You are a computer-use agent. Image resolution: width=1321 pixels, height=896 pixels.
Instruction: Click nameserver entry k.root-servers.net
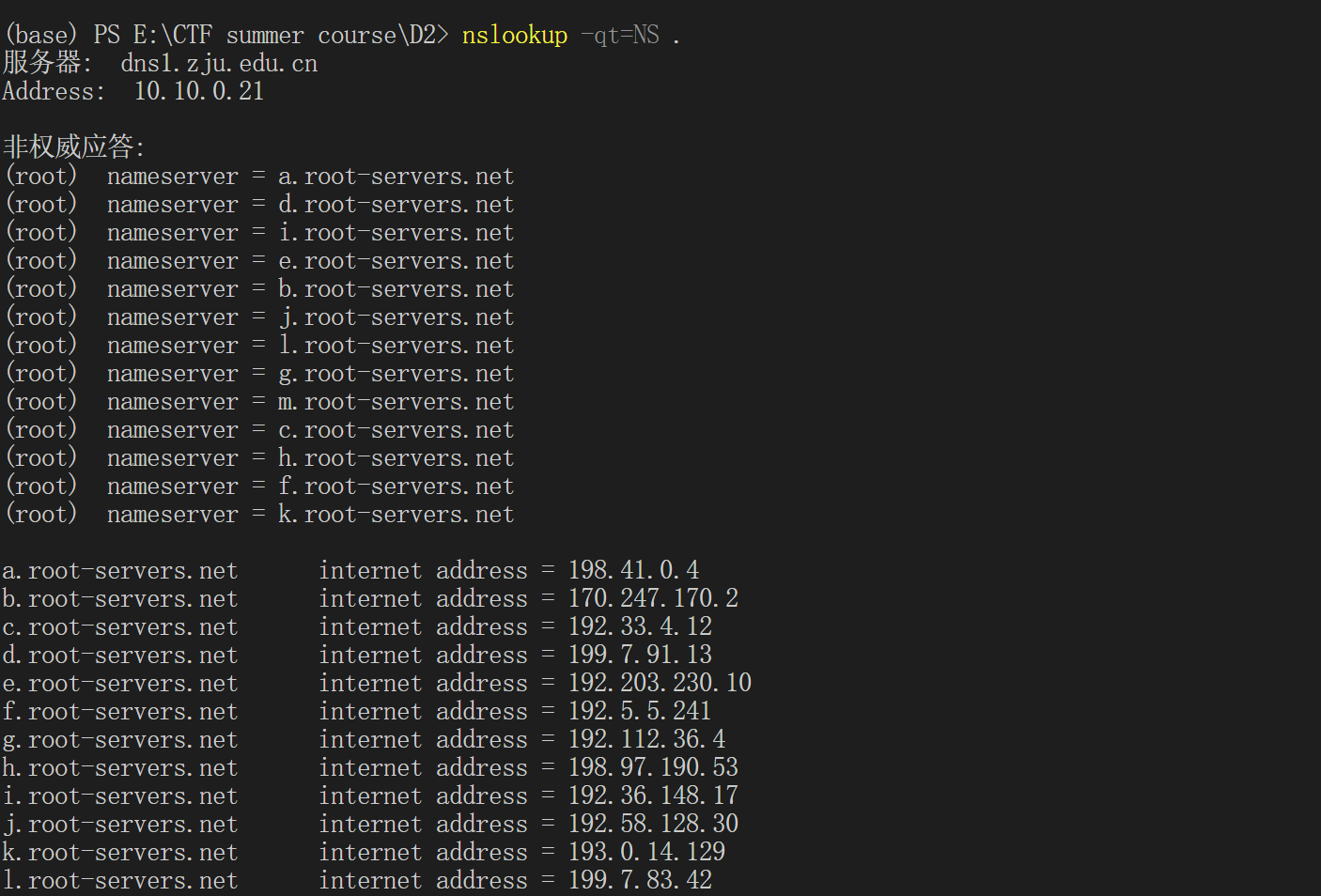[396, 515]
